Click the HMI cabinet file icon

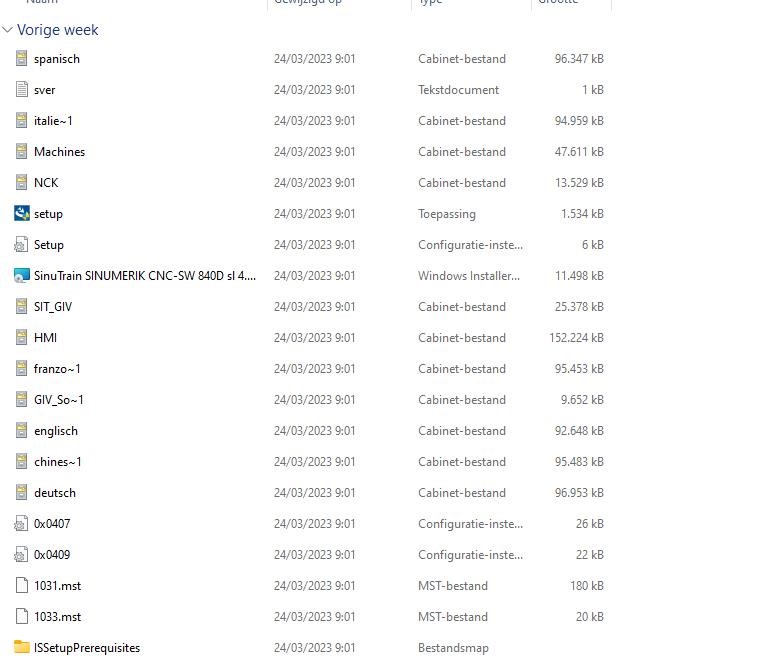click(22, 338)
